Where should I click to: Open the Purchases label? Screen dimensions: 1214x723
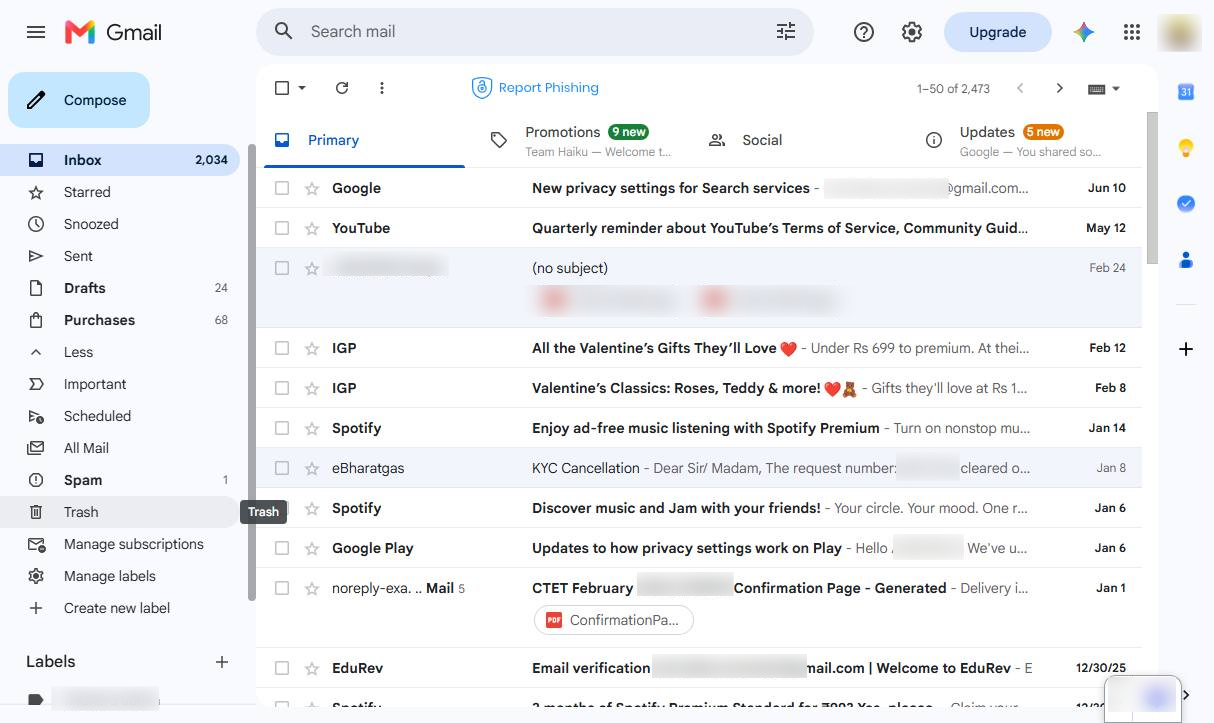click(x=120, y=320)
